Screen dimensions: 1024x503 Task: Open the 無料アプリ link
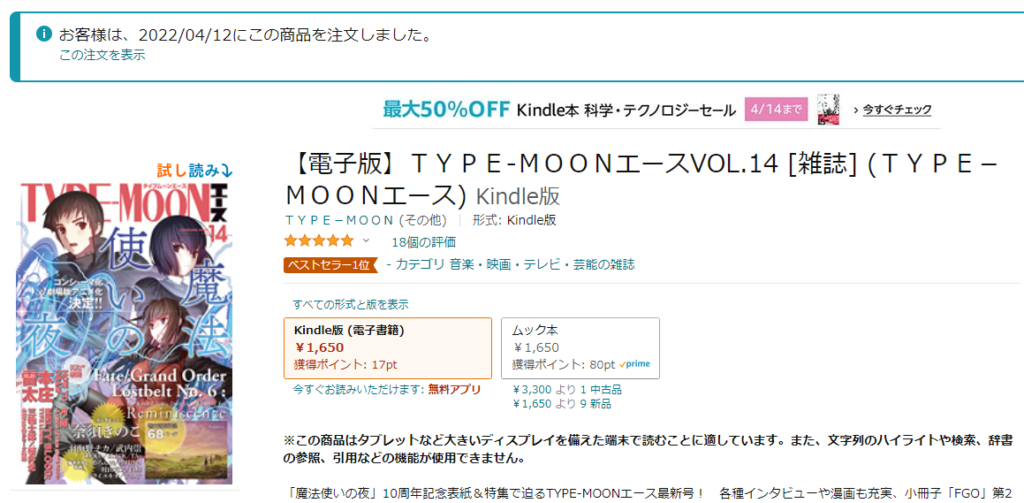(x=455, y=389)
